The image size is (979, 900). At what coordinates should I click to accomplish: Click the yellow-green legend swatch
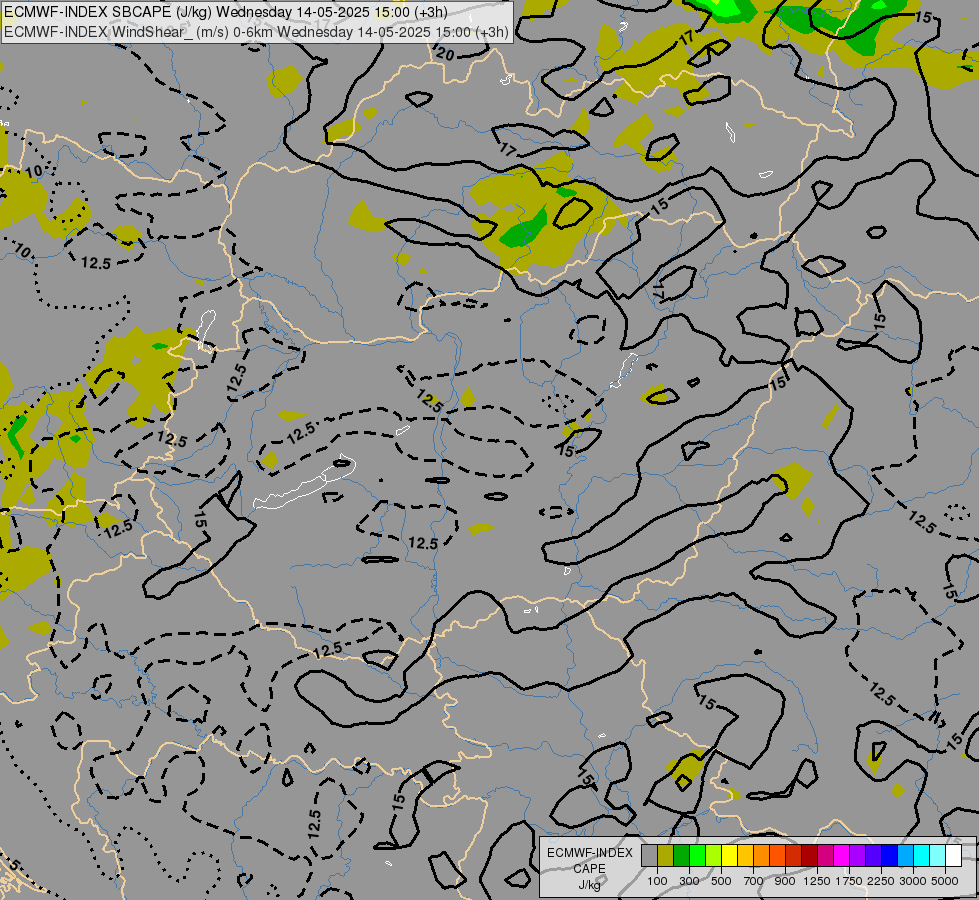714,856
